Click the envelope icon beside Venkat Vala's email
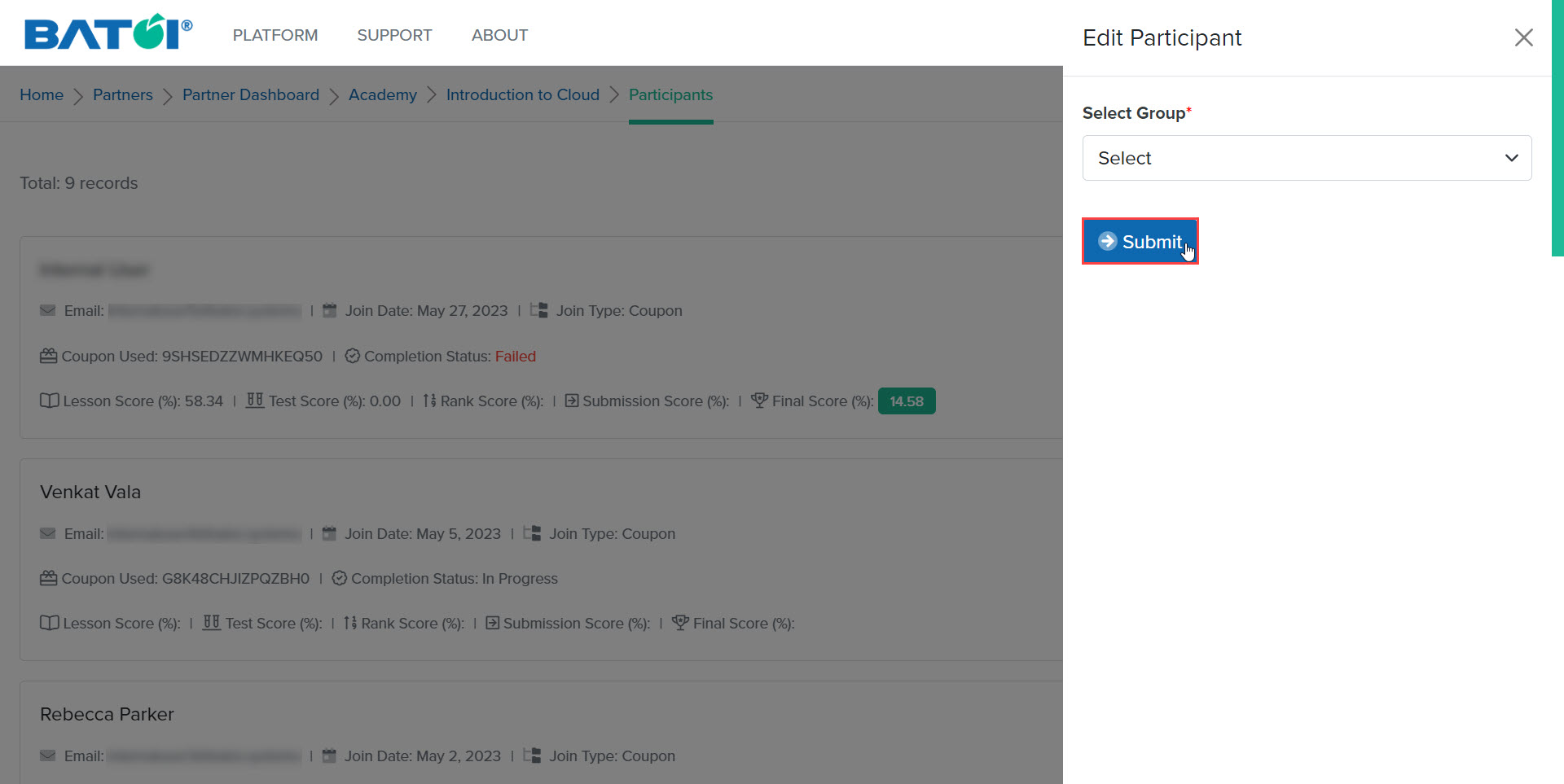 coord(48,533)
